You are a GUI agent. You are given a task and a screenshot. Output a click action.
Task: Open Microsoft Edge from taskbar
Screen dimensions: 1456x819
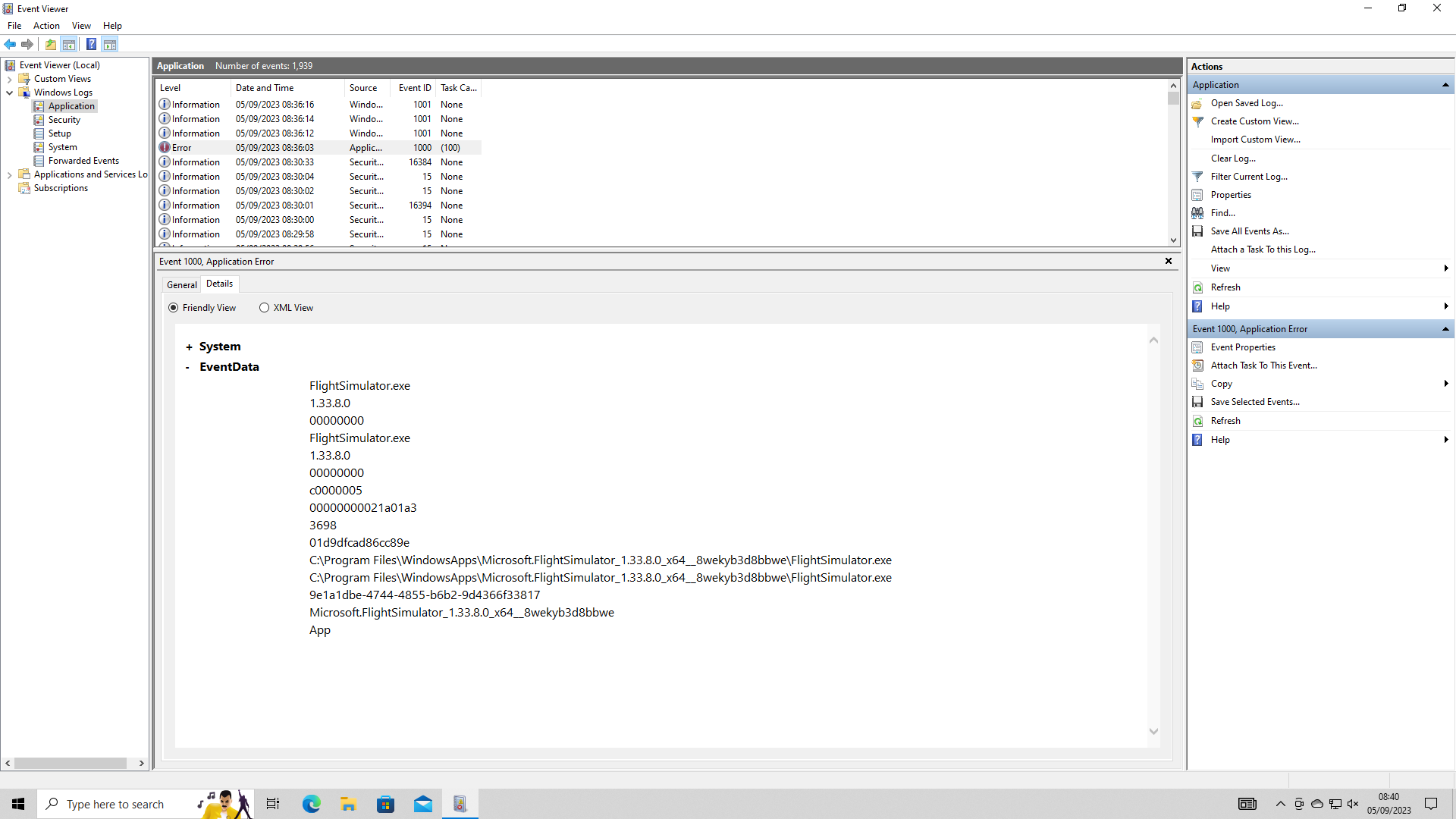tap(311, 804)
